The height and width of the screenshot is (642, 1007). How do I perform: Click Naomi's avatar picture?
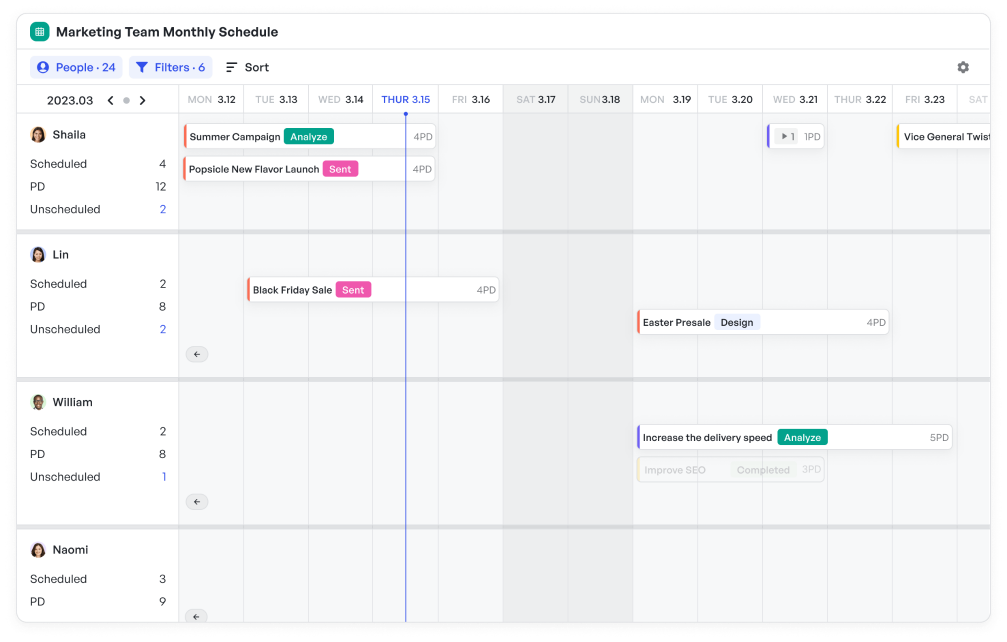[x=38, y=550]
